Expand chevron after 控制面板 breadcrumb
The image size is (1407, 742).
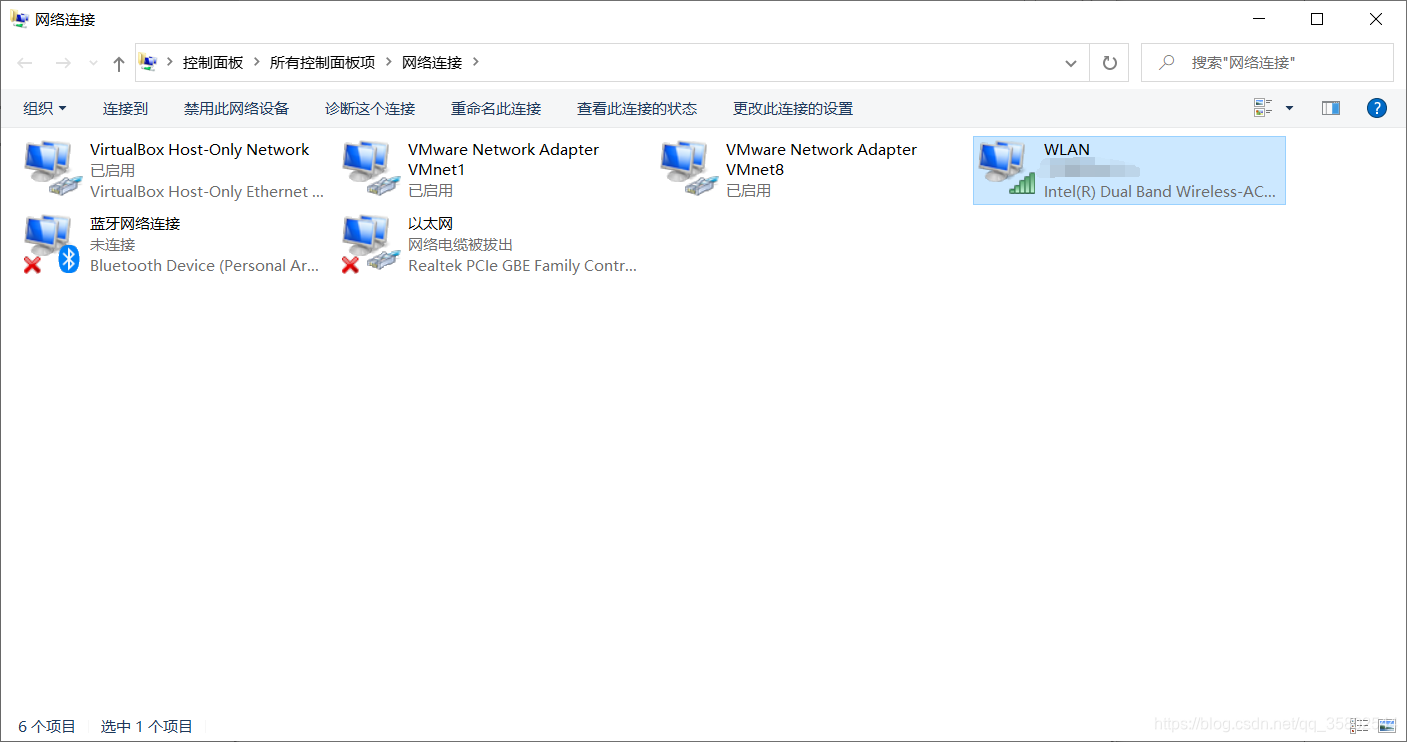pyautogui.click(x=257, y=62)
